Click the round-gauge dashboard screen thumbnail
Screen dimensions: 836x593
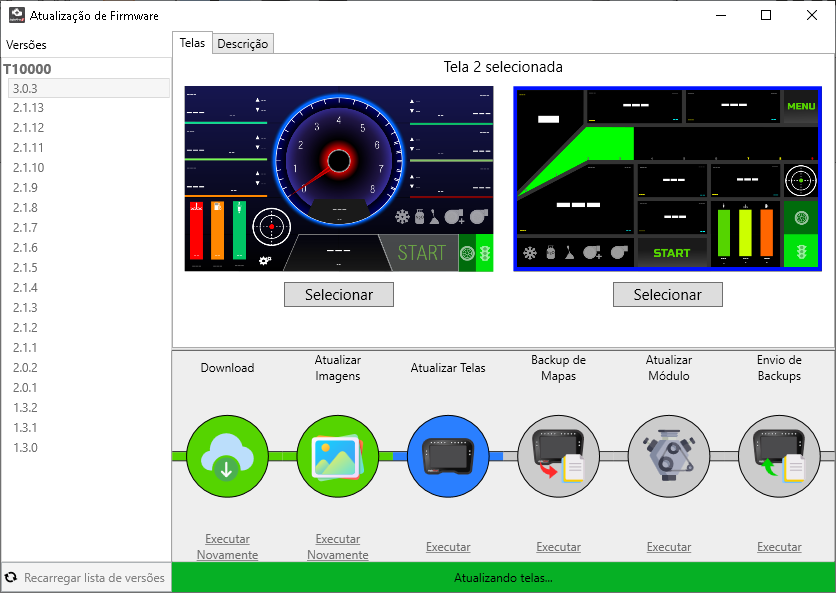click(339, 178)
